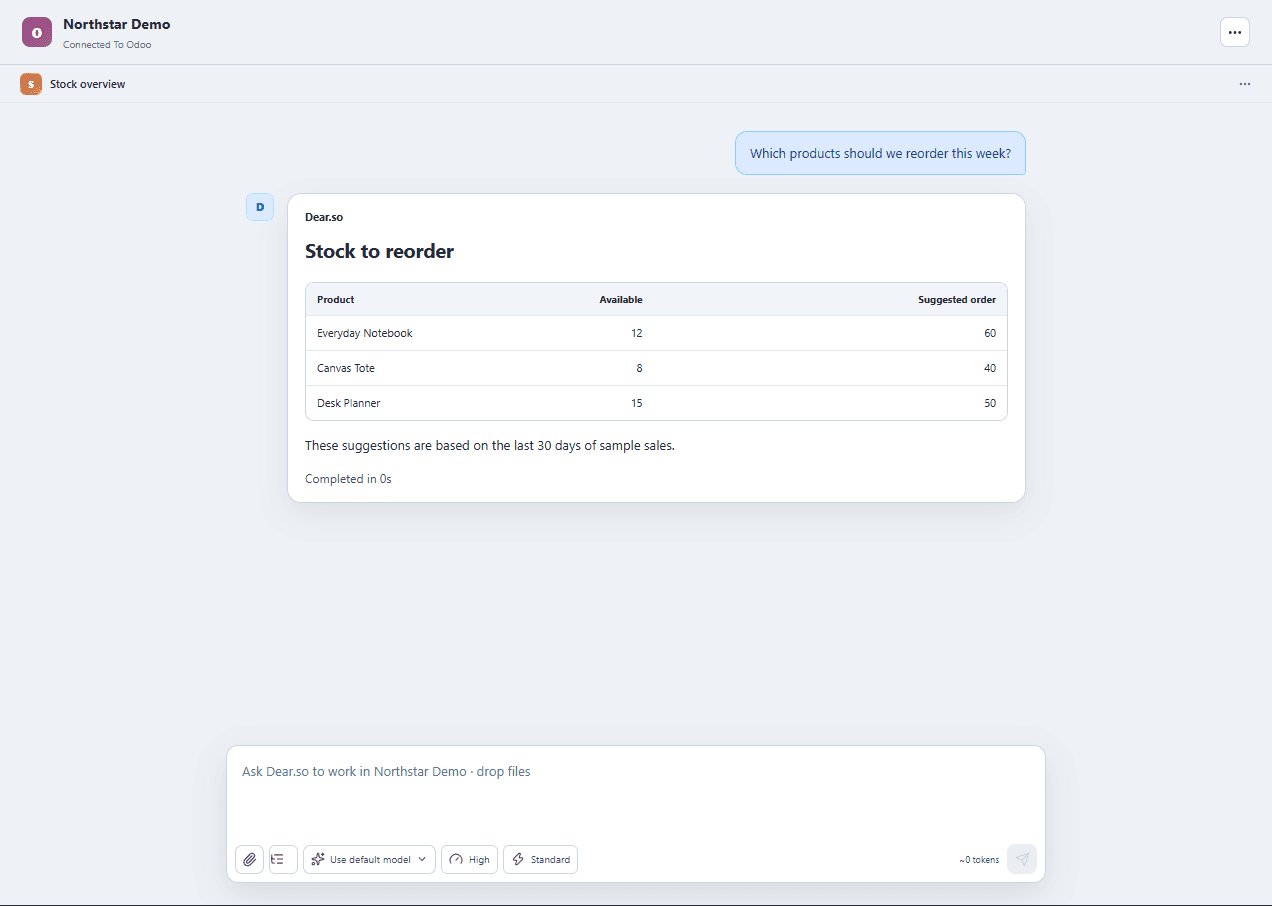
Task: Click the High effort button
Action: pos(469,859)
